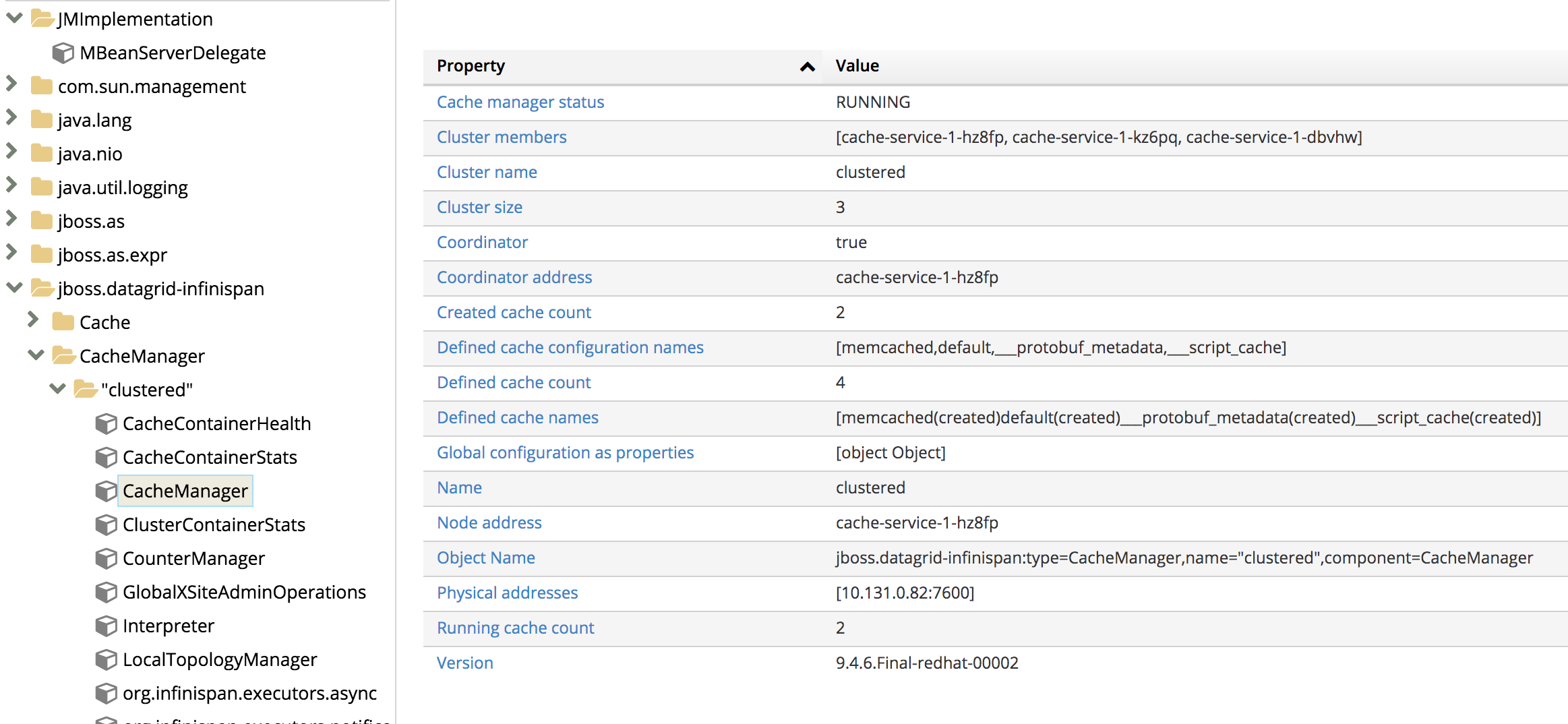1568x724 pixels.
Task: Expand the com.sun.management folder
Action: [x=11, y=84]
